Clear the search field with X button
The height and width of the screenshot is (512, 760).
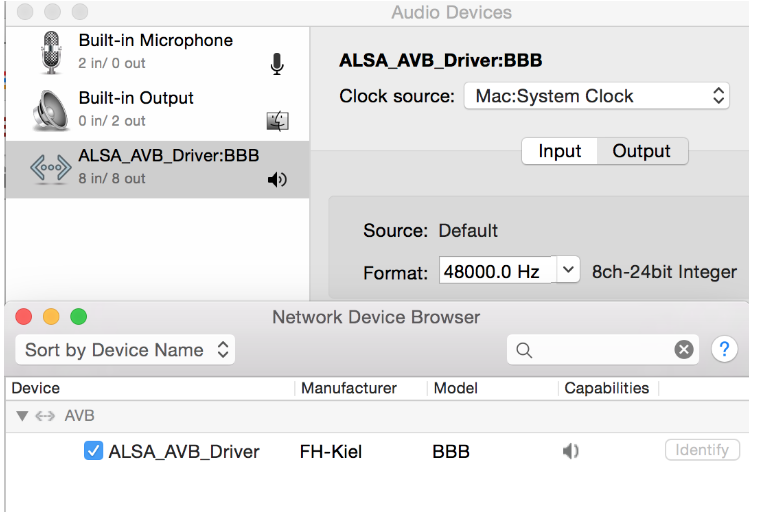683,349
